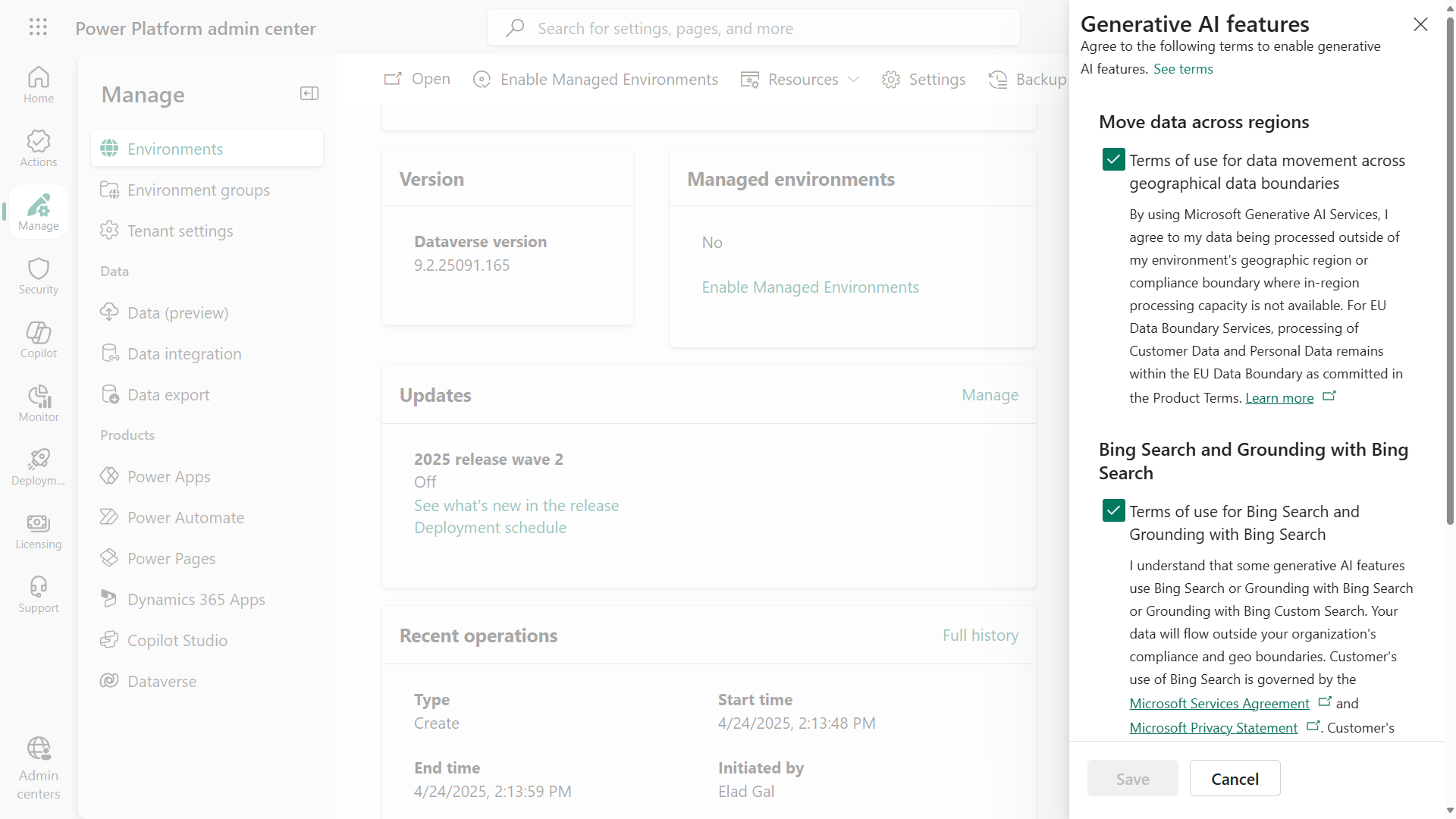Collapse the Manage navigation pane

click(x=309, y=93)
